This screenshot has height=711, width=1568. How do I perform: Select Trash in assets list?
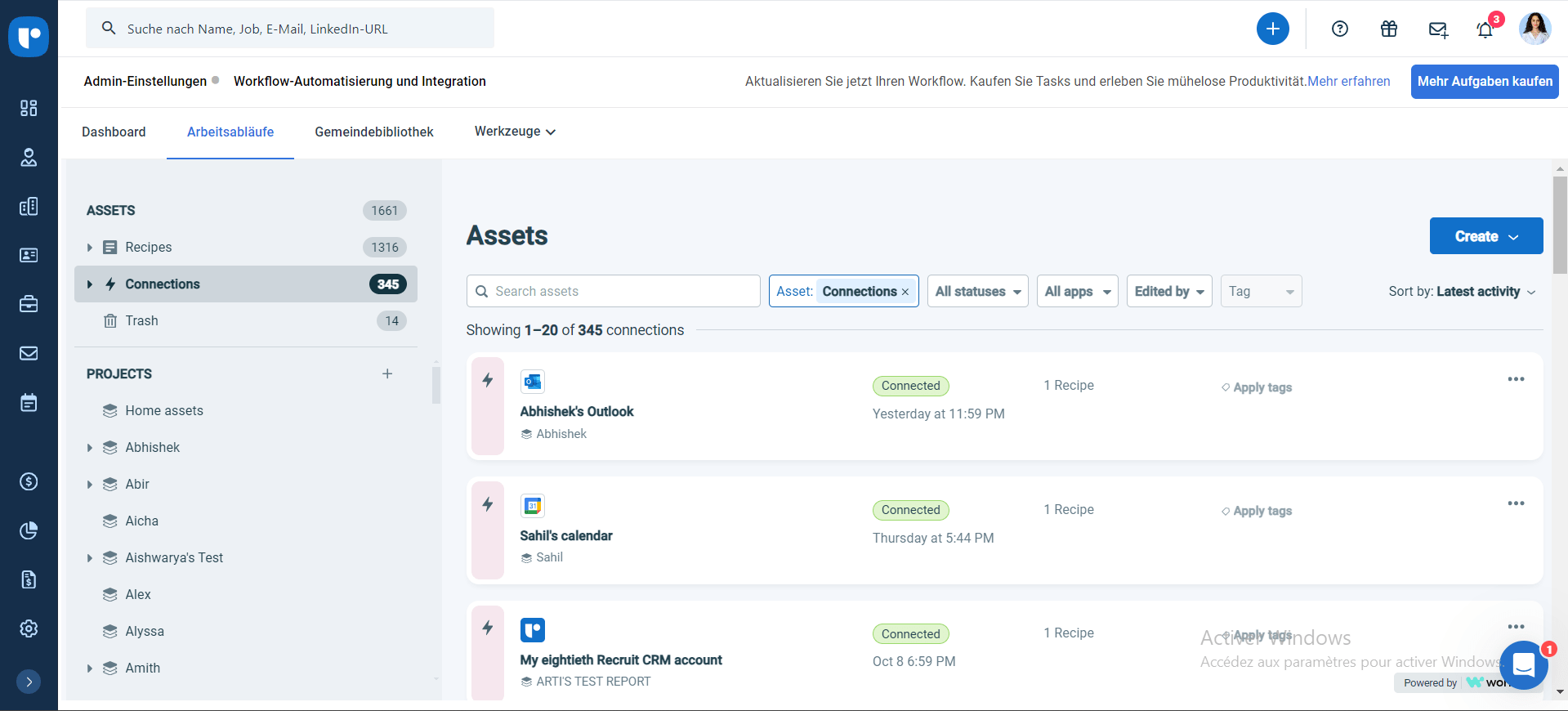[x=246, y=320]
